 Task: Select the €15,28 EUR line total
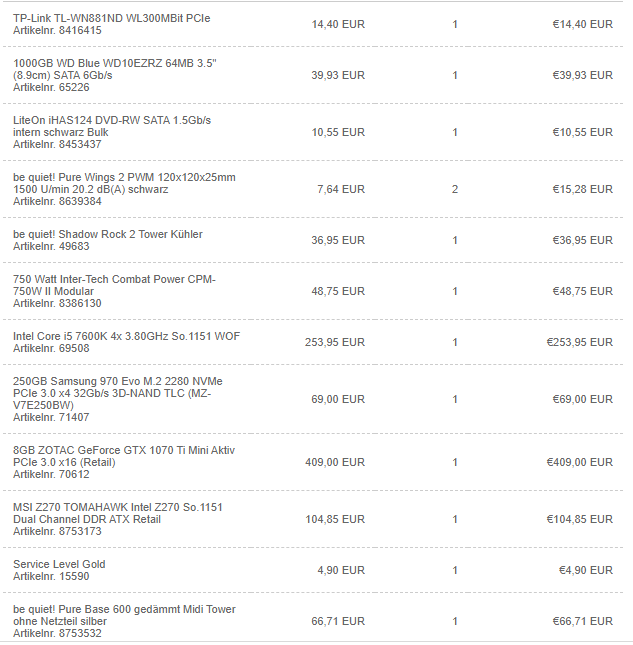[x=582, y=189]
